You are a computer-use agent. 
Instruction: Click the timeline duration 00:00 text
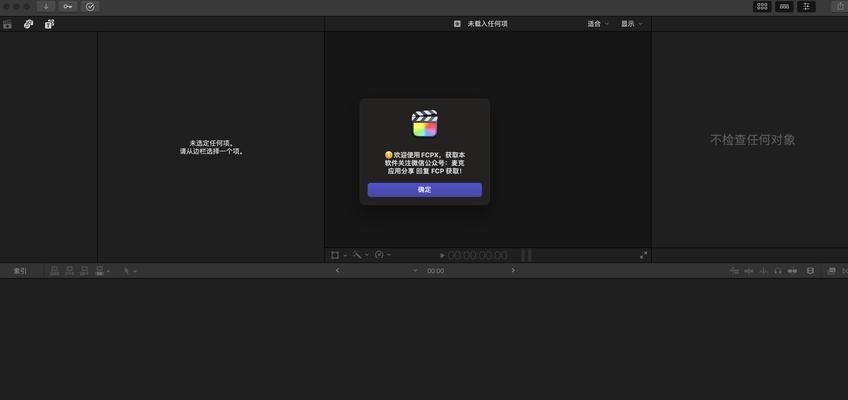pos(435,271)
